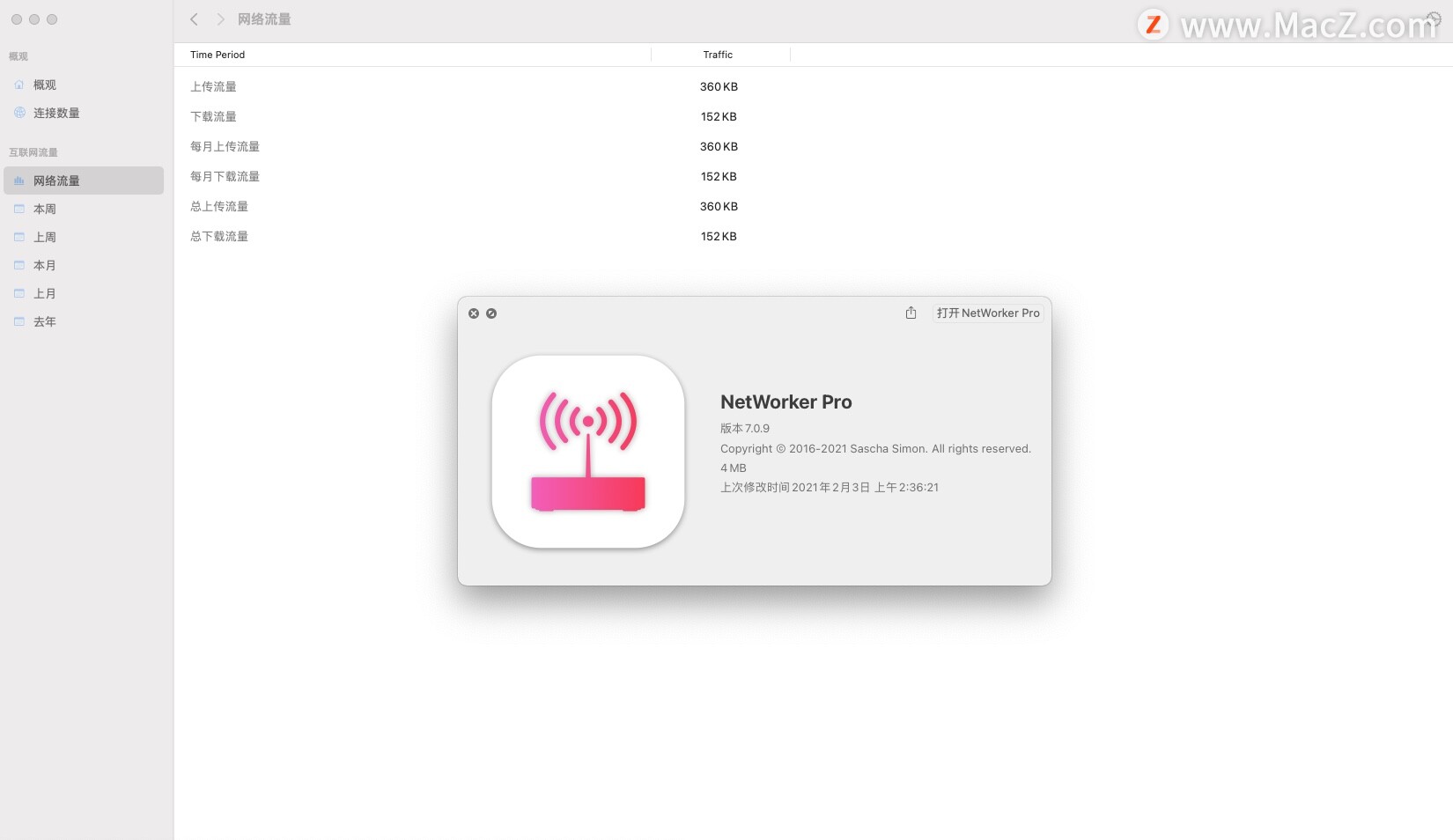The height and width of the screenshot is (840, 1453).
Task: Click 152 KB value for 下载流量
Action: click(x=719, y=116)
